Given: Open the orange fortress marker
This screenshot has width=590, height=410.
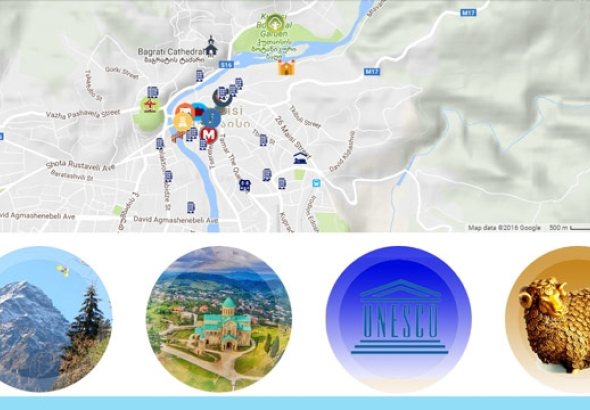Looking at the screenshot, I should pyautogui.click(x=286, y=67).
